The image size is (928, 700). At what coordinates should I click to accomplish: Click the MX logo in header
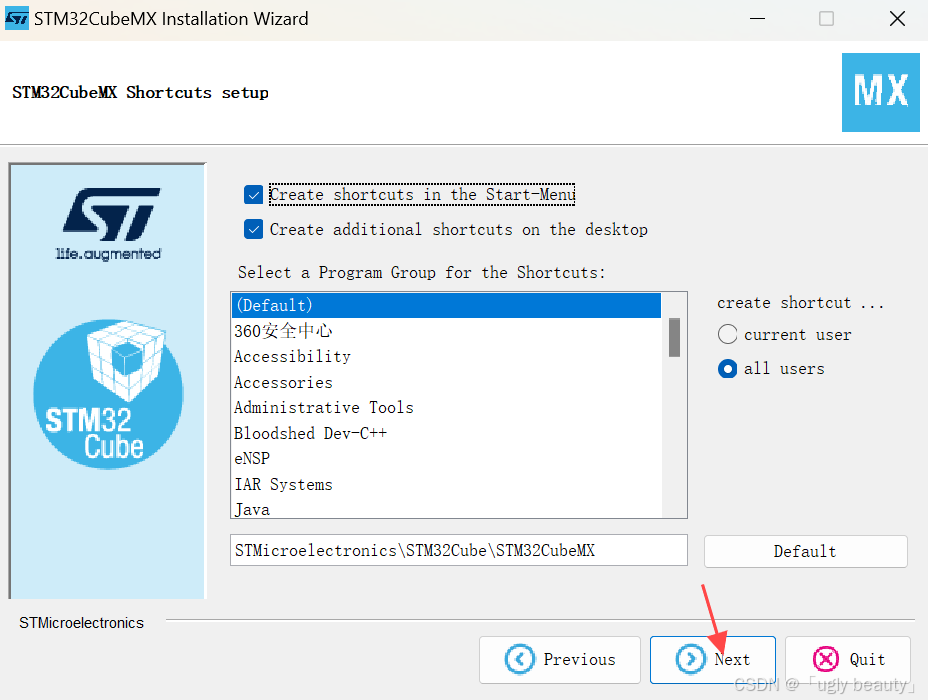881,92
